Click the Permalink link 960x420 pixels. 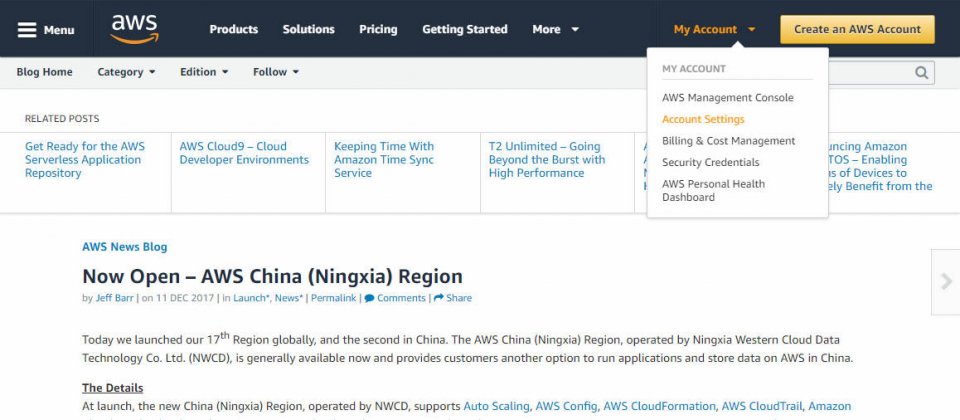point(334,298)
